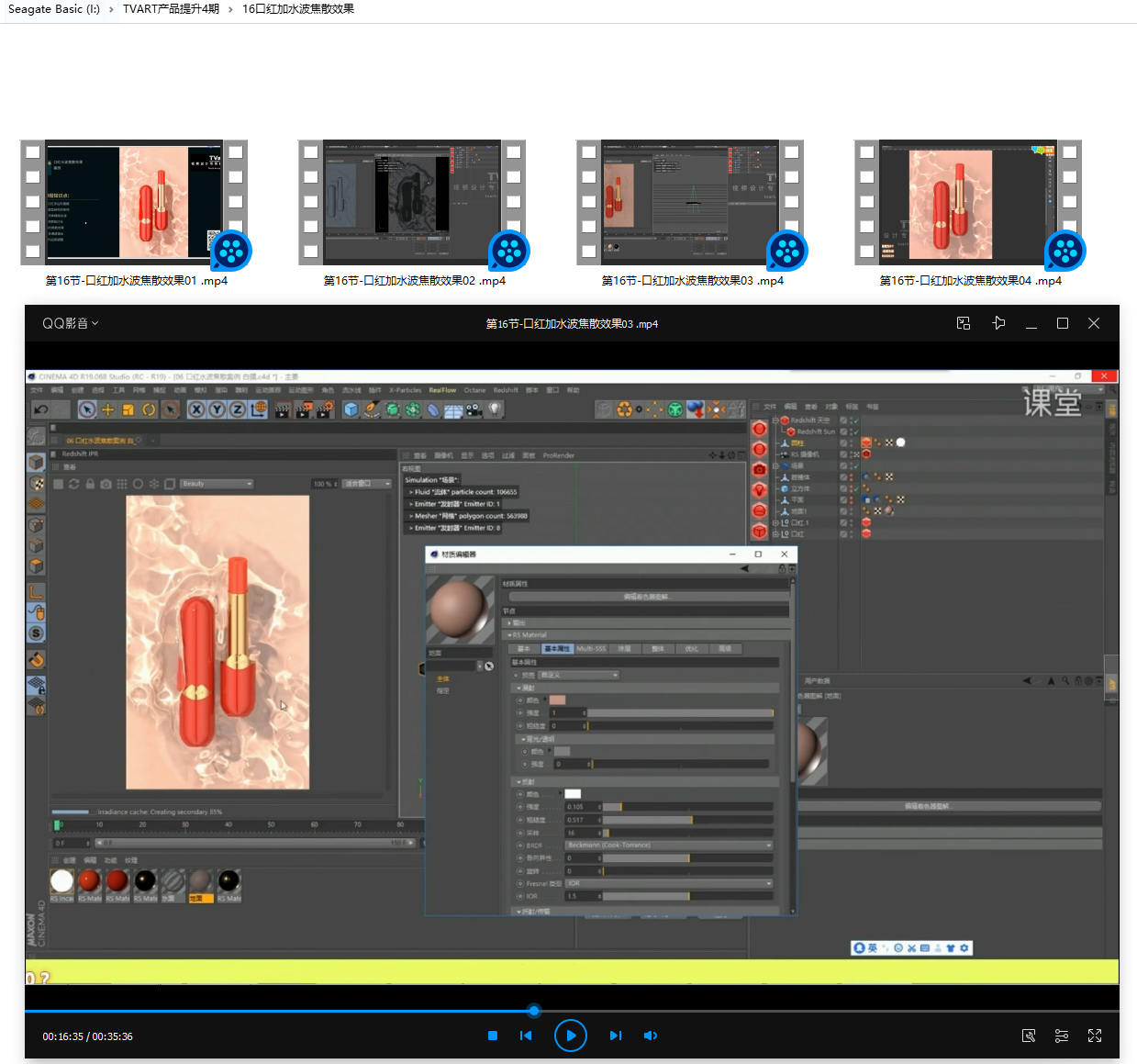Select the 04 .mp4 video thumbnail
The height and width of the screenshot is (1064, 1137).
pyautogui.click(x=968, y=203)
